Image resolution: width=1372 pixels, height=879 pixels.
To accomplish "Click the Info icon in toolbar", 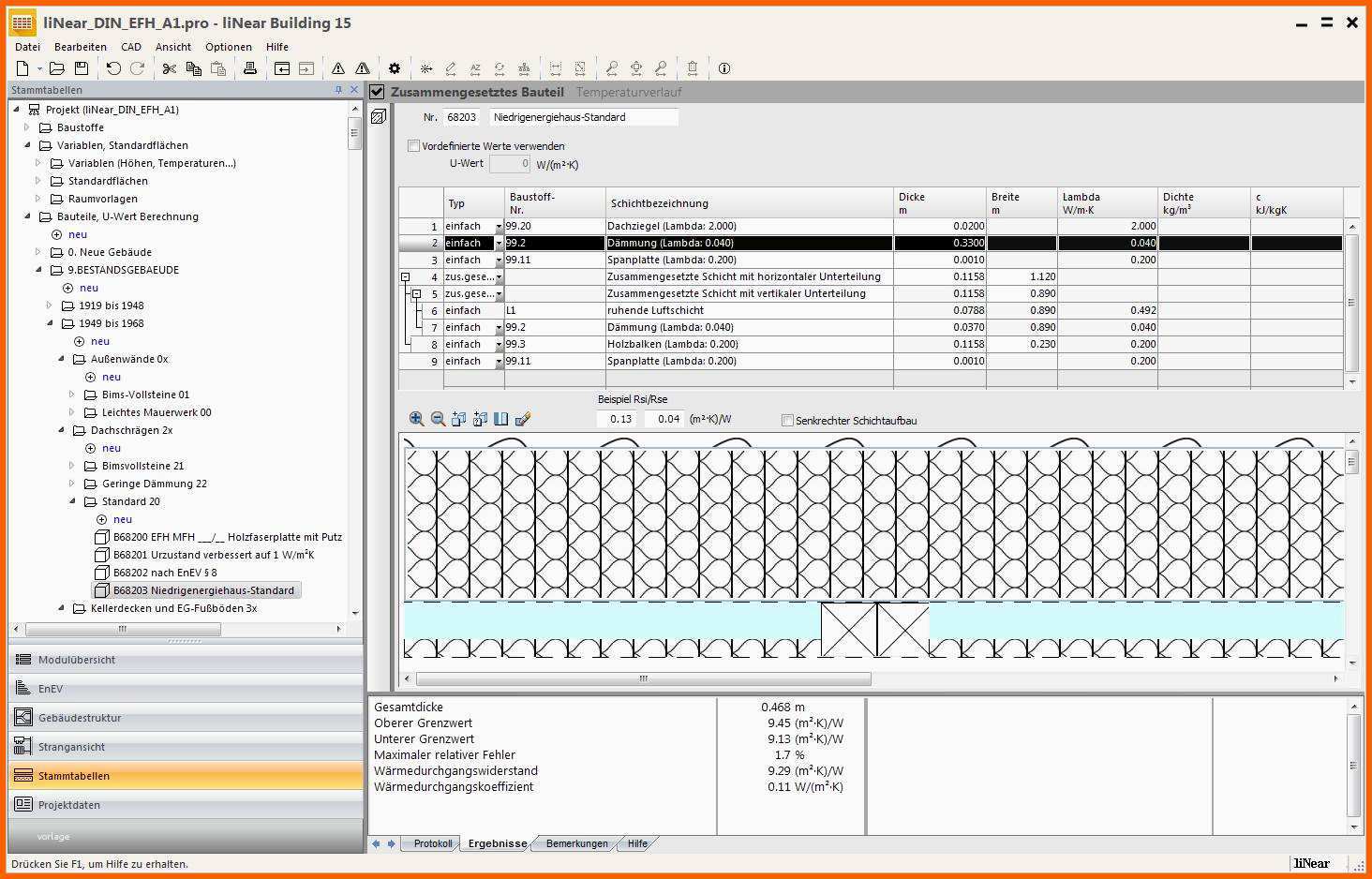I will click(724, 68).
